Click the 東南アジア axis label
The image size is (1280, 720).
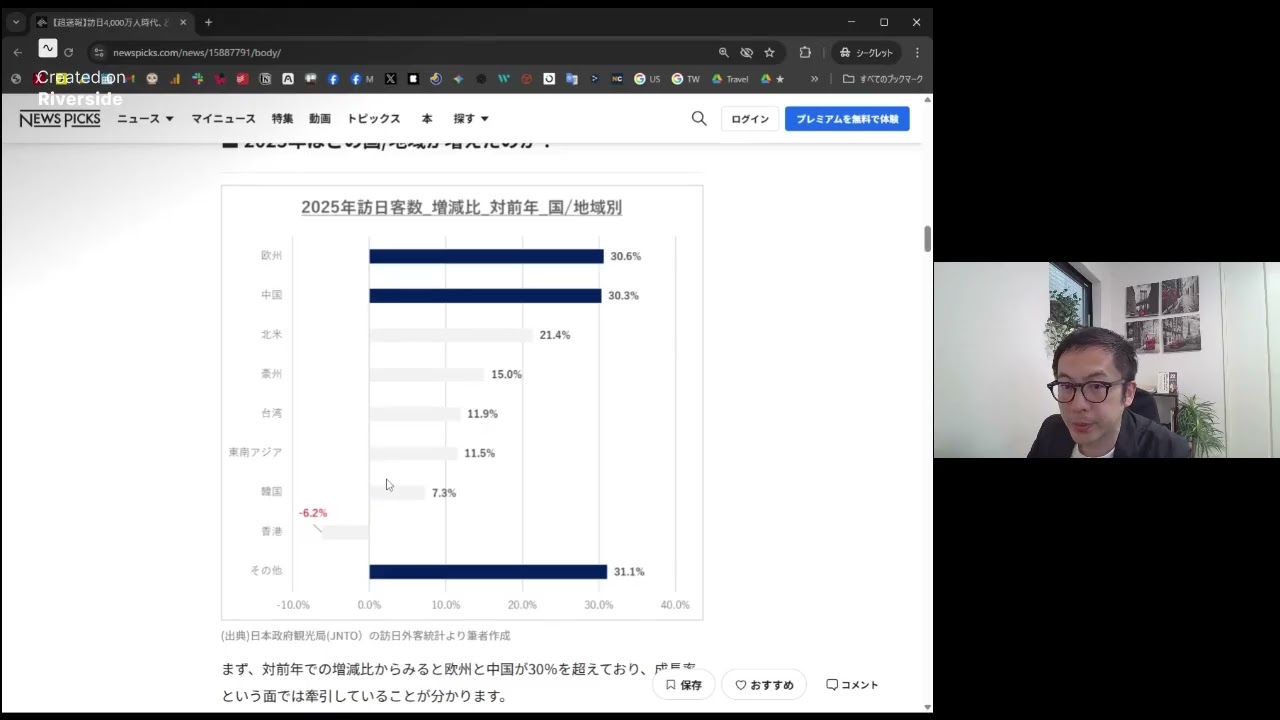(x=255, y=452)
